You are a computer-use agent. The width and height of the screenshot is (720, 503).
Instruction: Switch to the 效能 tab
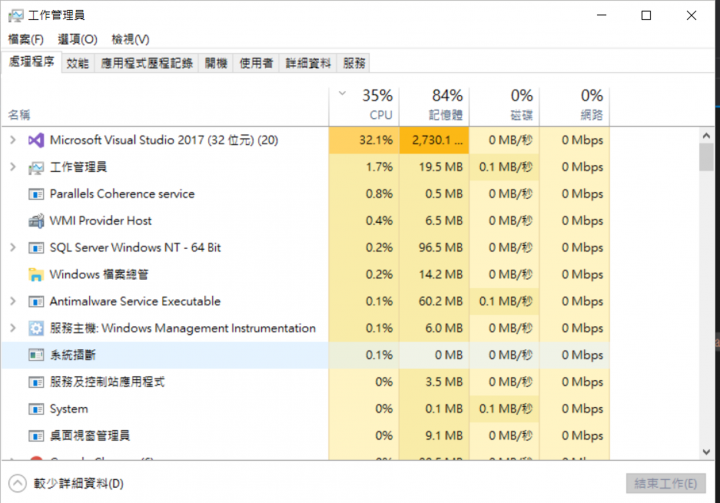click(x=78, y=63)
